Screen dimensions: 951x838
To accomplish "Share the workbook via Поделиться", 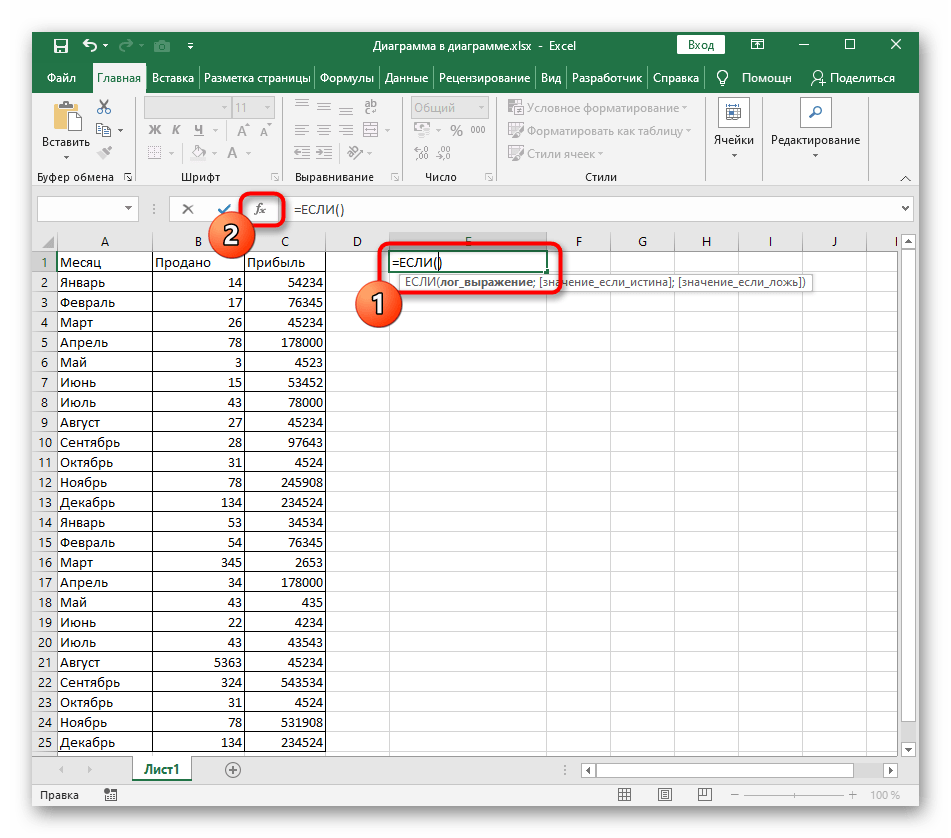I will [853, 78].
